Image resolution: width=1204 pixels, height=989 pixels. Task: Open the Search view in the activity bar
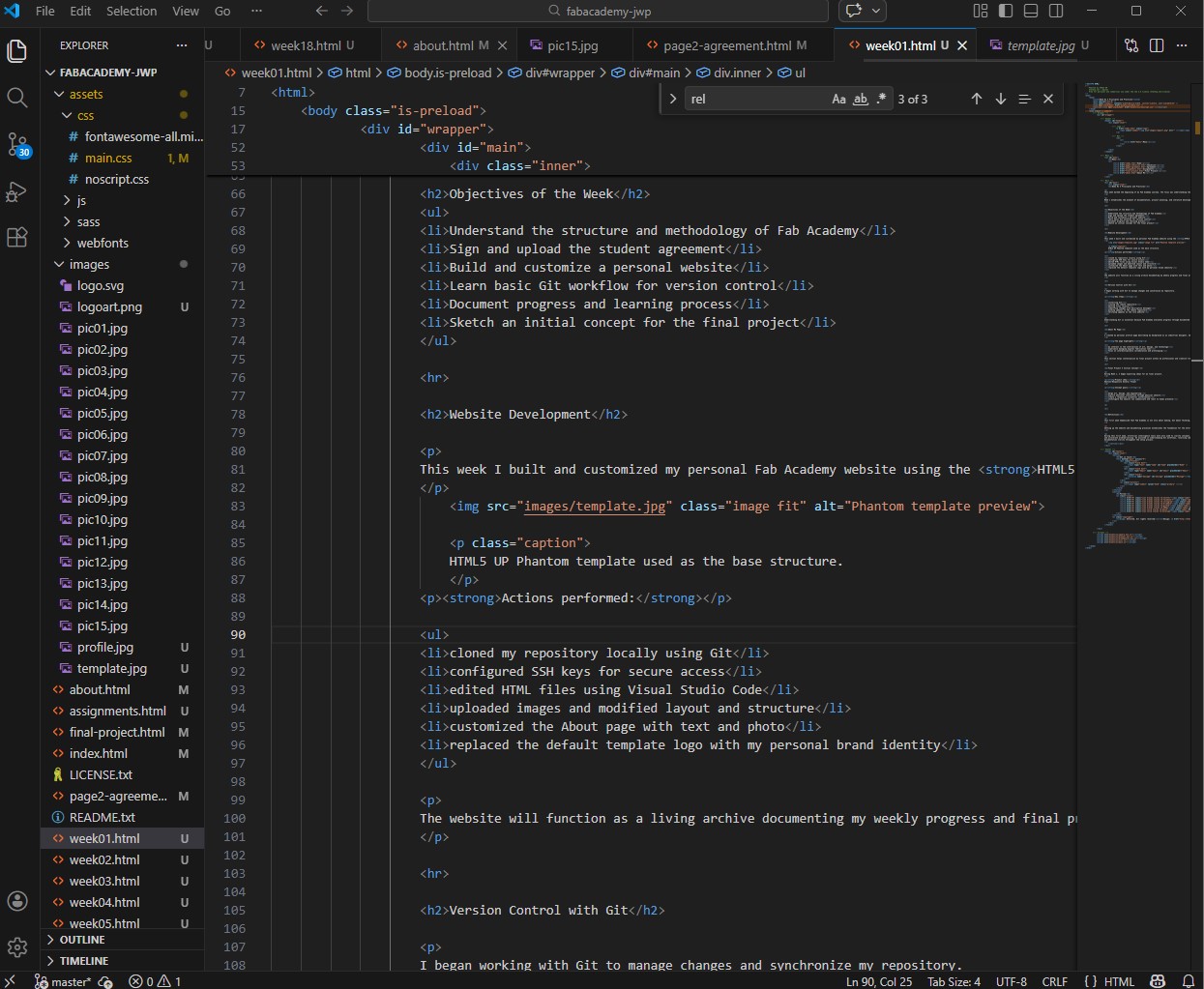[x=17, y=98]
